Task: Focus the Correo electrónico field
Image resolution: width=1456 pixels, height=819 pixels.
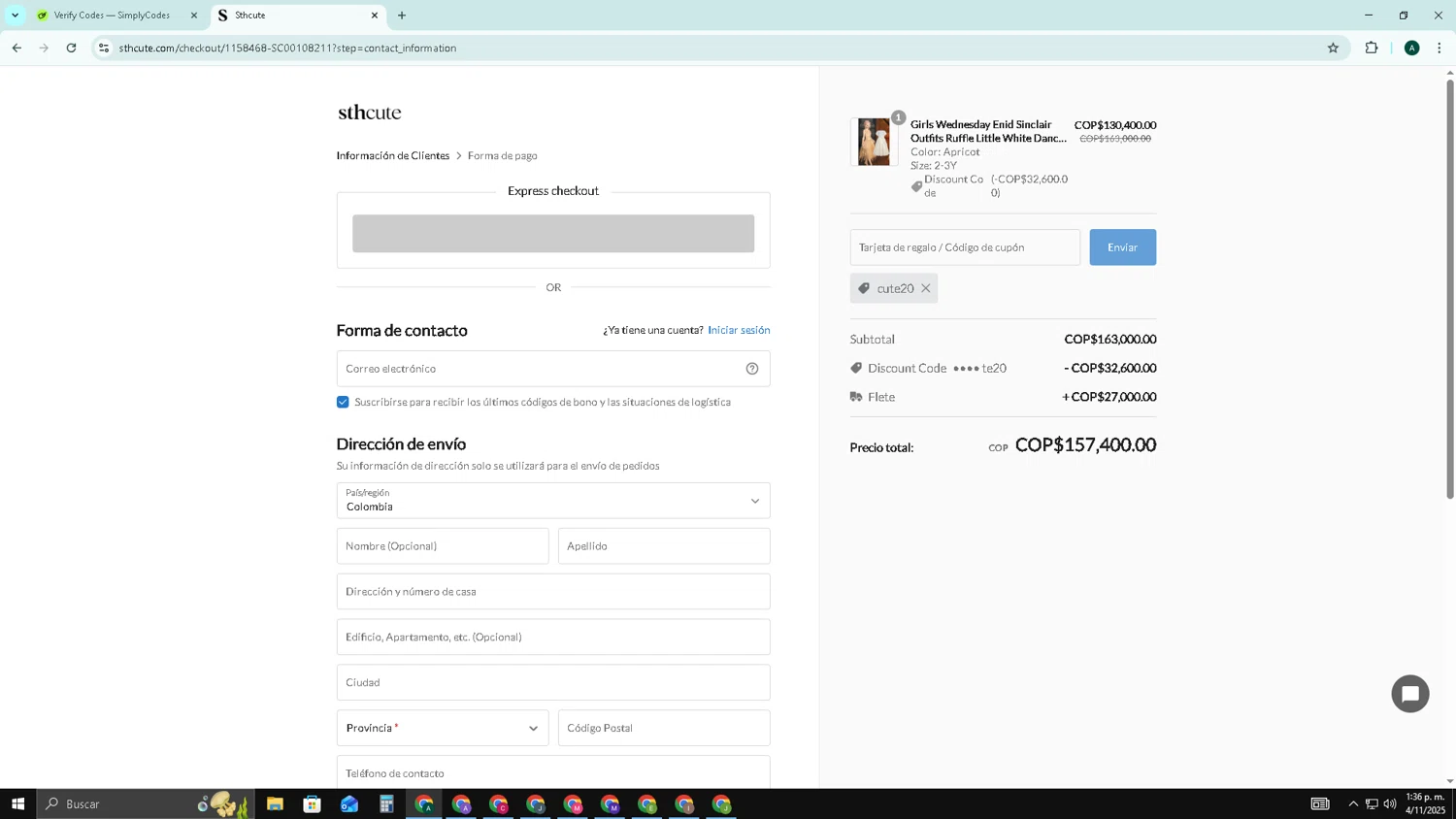Action: coord(553,369)
